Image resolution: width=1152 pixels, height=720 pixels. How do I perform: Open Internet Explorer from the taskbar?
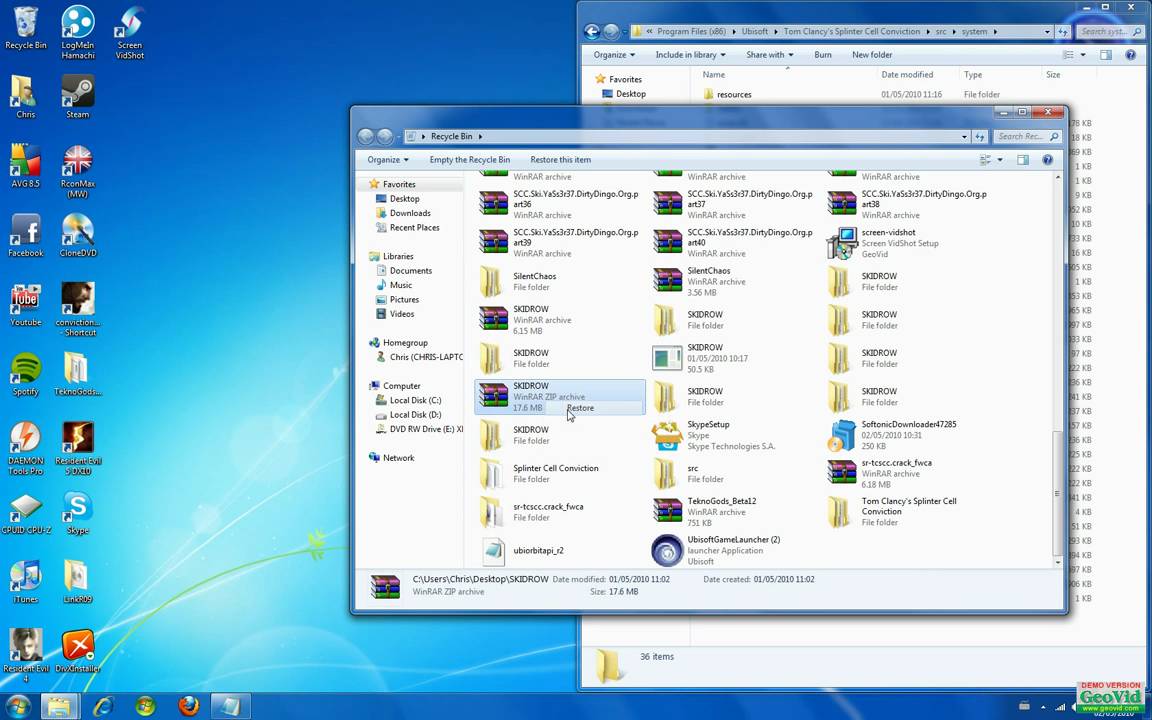104,706
